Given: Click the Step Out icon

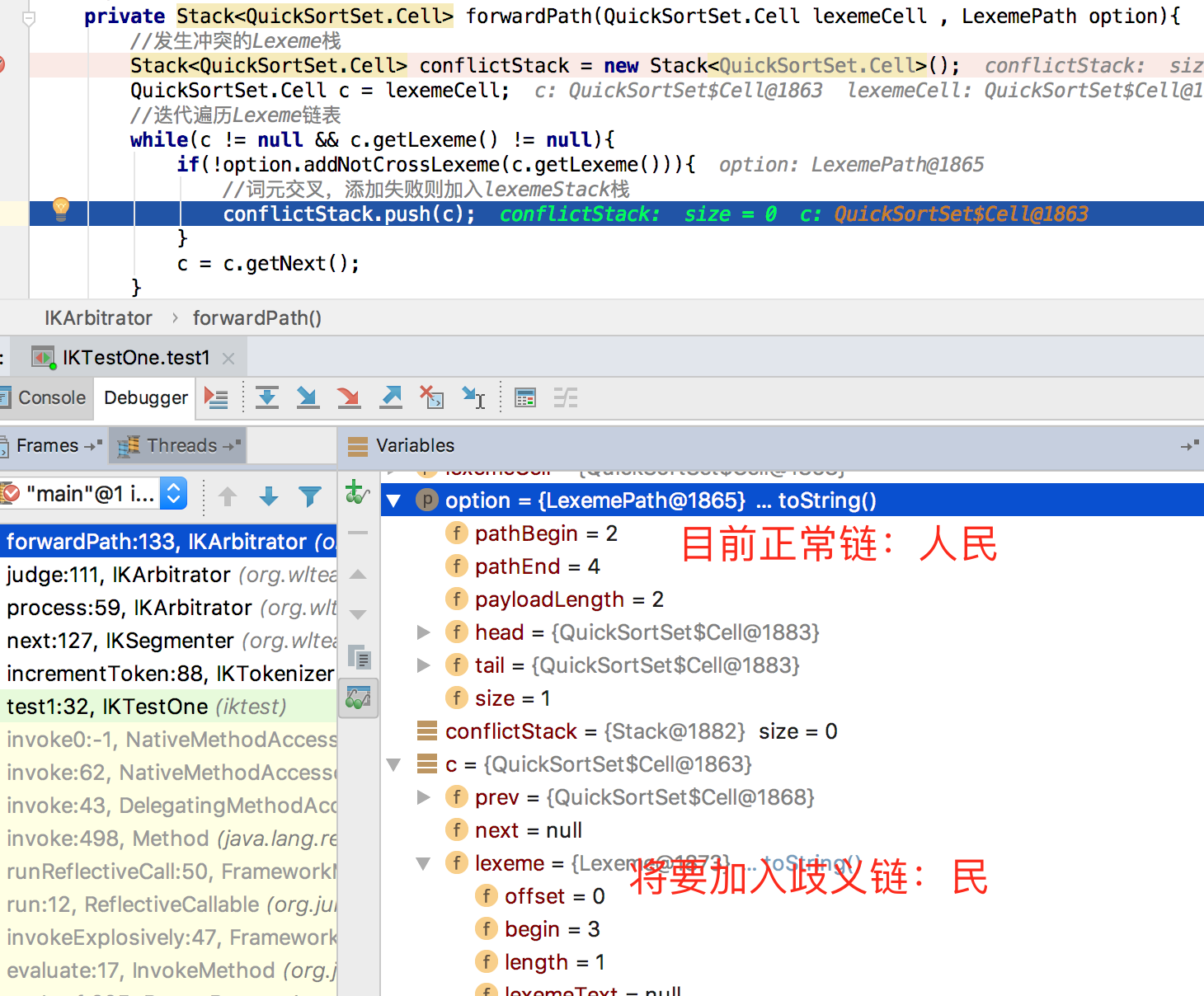Looking at the screenshot, I should click(x=391, y=398).
